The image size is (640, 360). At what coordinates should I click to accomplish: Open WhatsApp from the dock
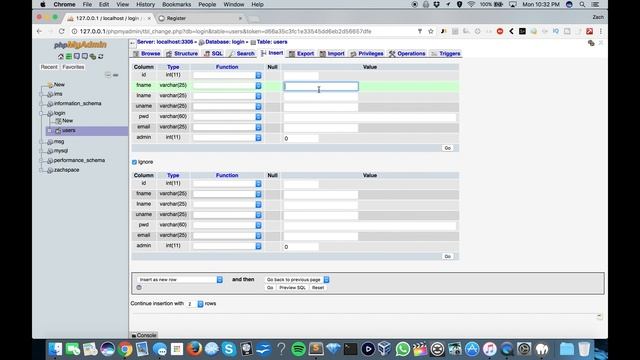click(402, 349)
